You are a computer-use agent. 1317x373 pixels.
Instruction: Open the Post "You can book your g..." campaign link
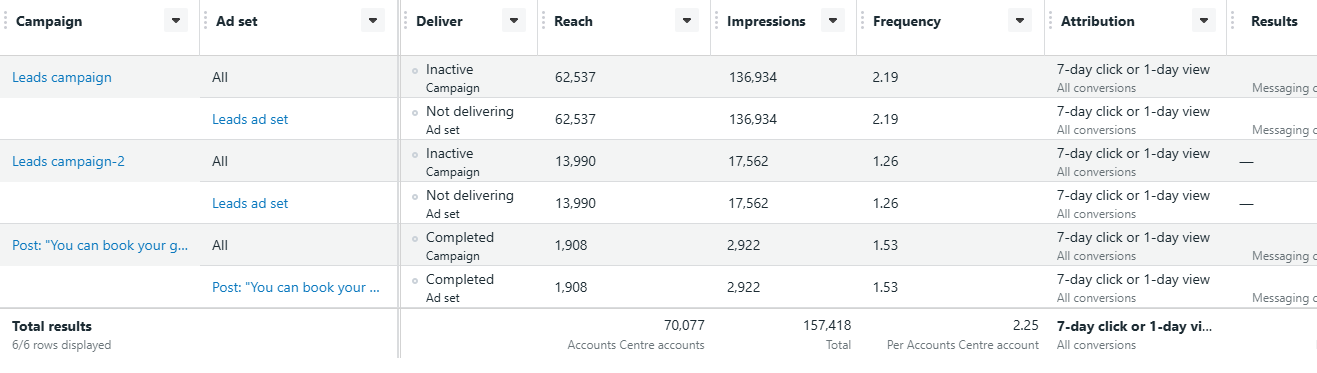(100, 245)
